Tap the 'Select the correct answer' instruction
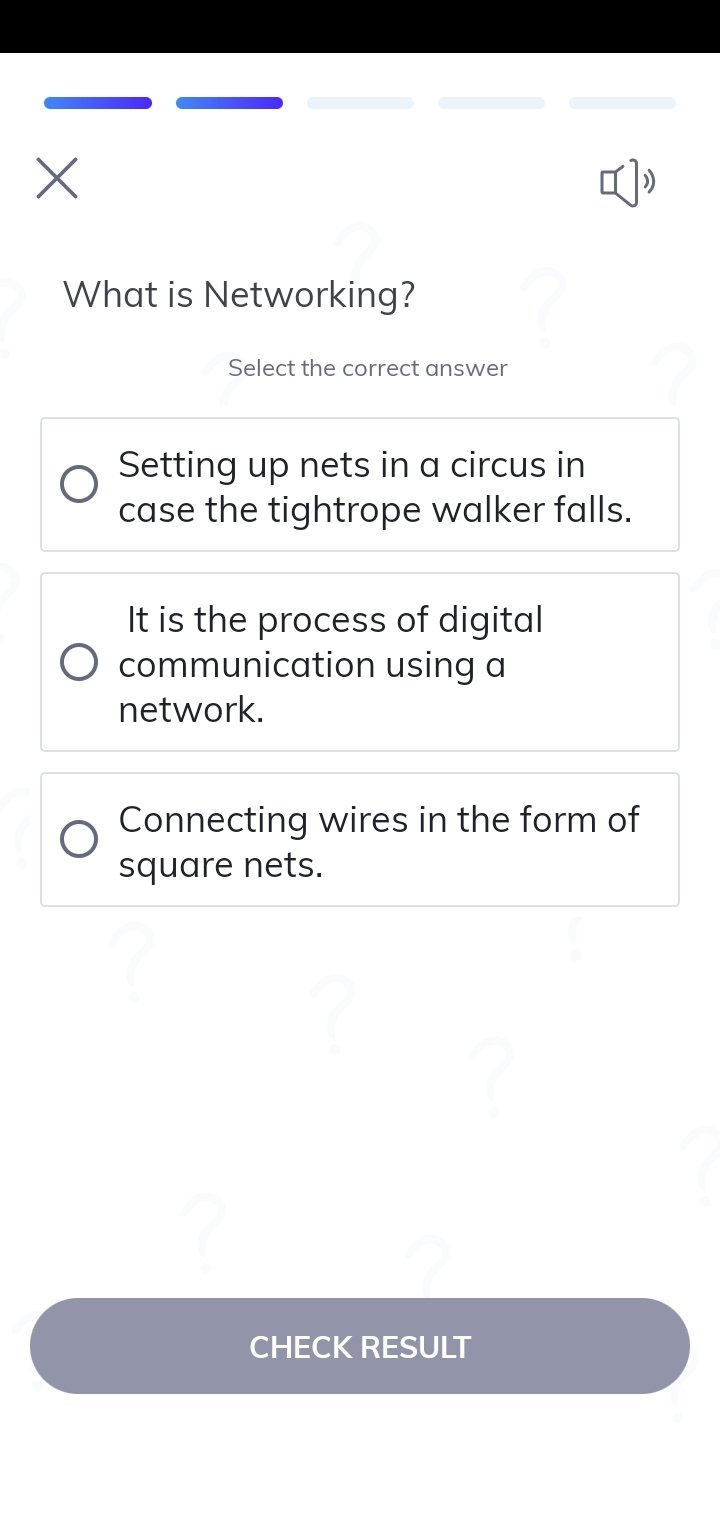Screen dimensions: 720x1520 coord(368,368)
